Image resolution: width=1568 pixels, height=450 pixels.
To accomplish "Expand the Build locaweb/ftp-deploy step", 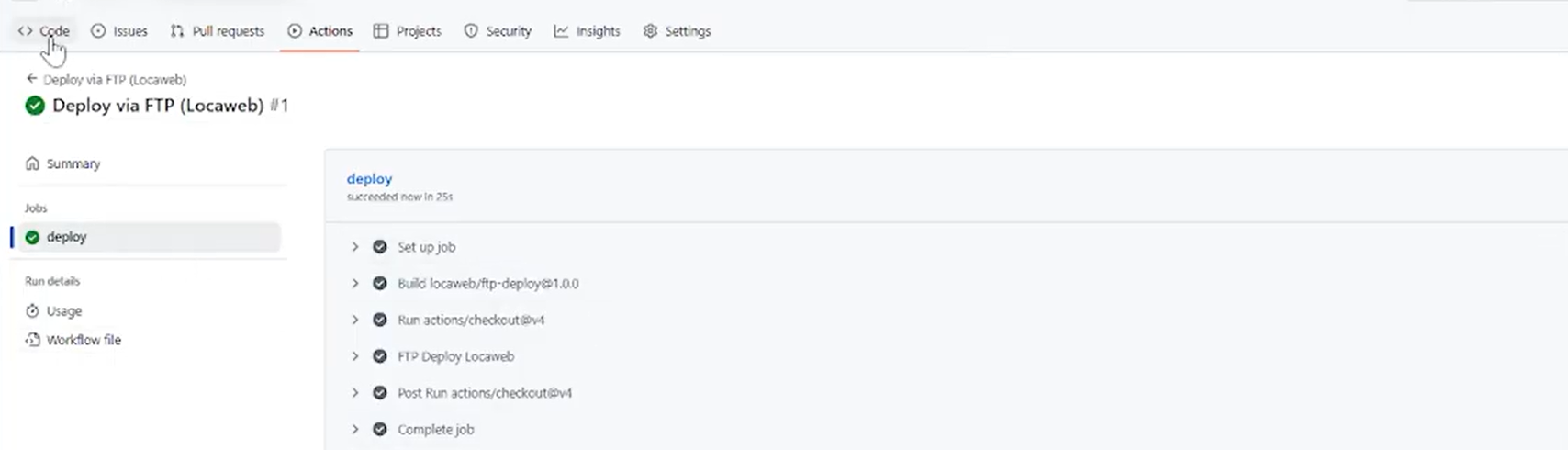I will [x=355, y=284].
